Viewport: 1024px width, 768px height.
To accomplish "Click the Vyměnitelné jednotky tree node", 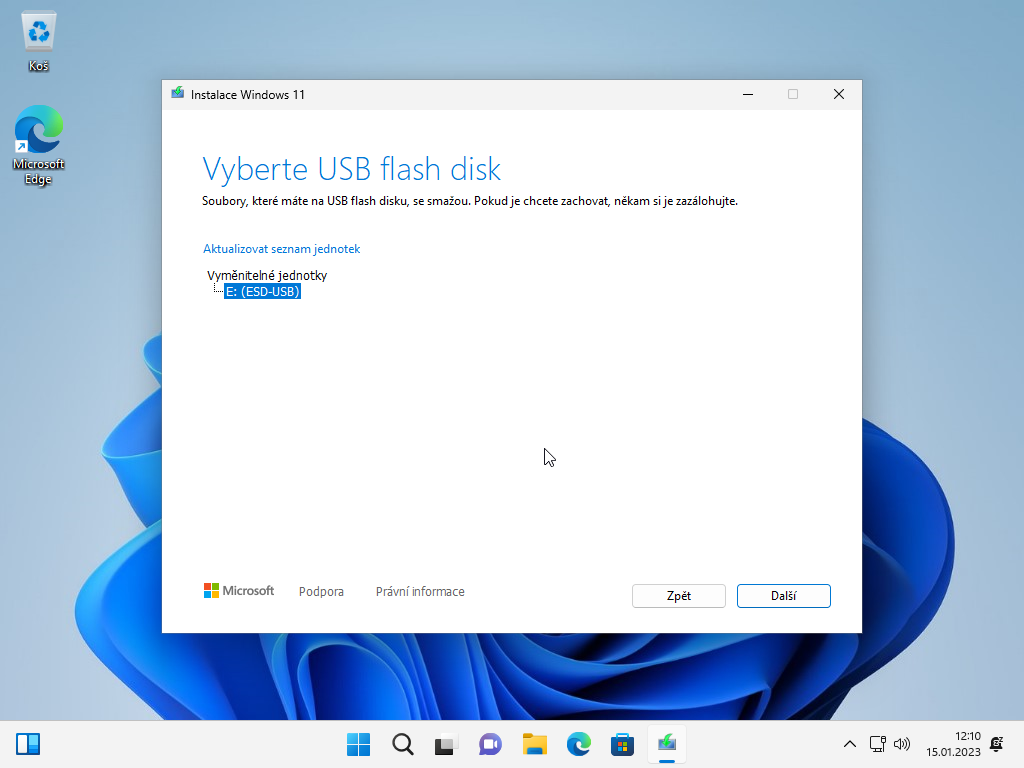I will (x=267, y=275).
